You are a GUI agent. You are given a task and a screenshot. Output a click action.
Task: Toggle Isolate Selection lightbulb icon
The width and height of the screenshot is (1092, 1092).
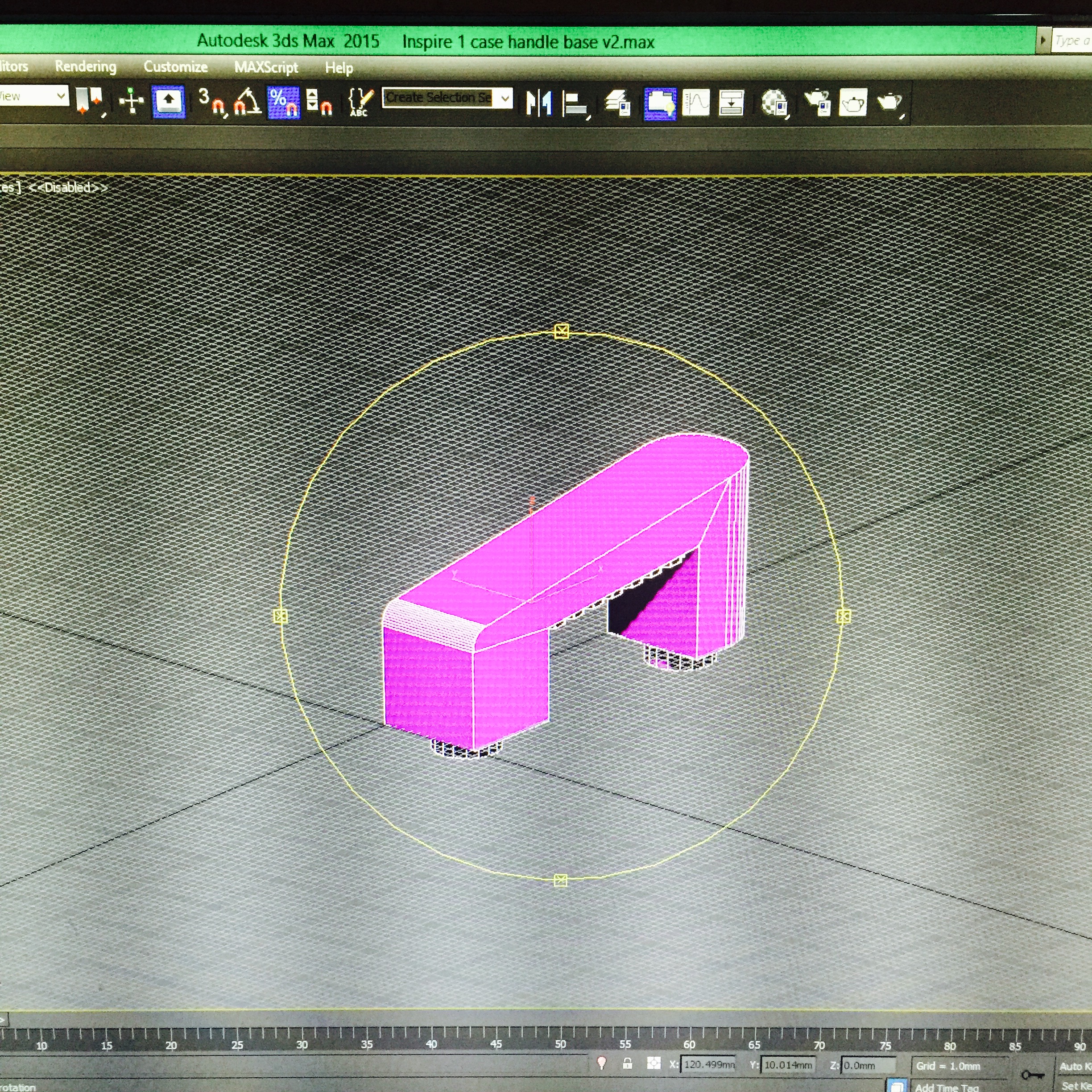(x=602, y=1063)
